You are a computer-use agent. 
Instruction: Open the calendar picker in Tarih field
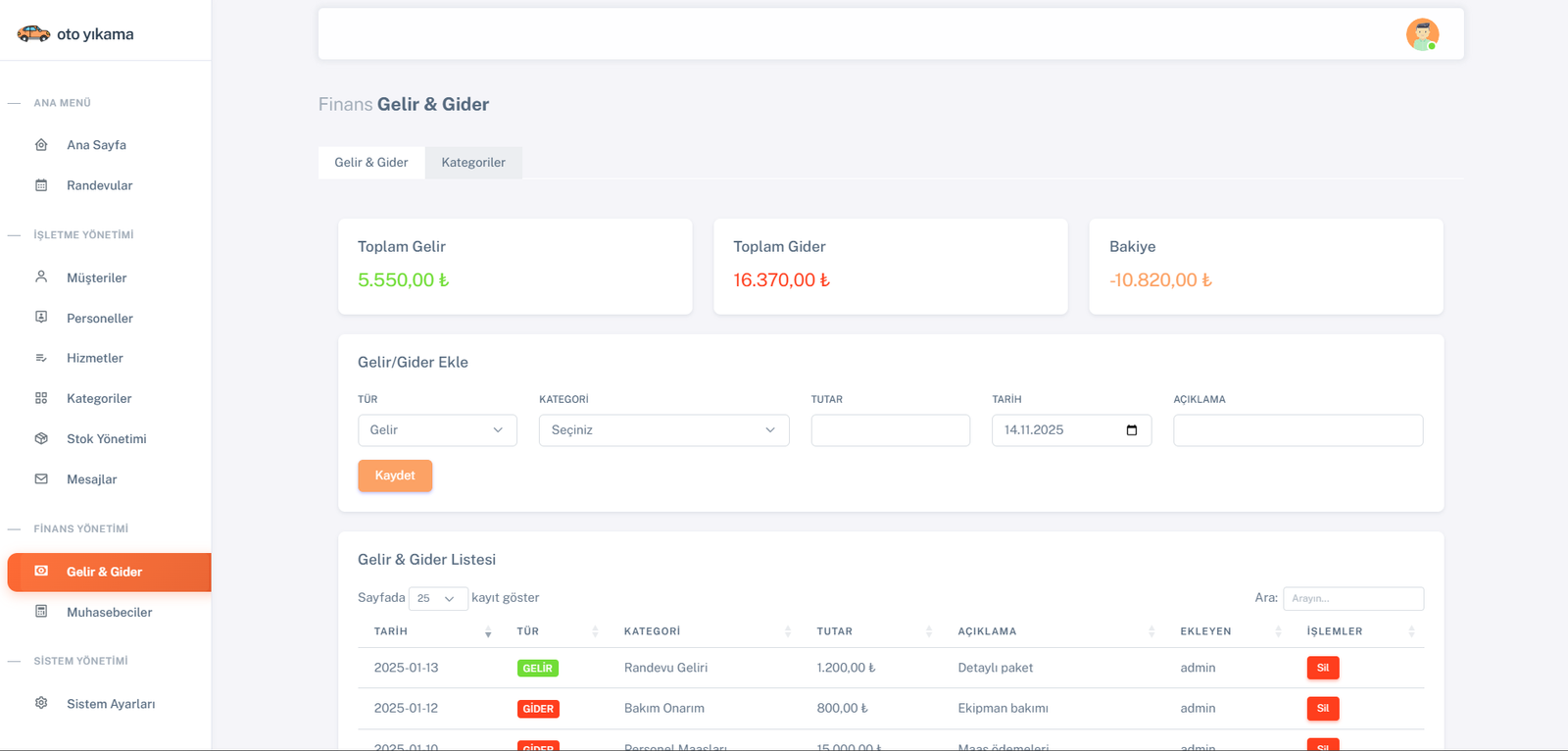click(1132, 430)
